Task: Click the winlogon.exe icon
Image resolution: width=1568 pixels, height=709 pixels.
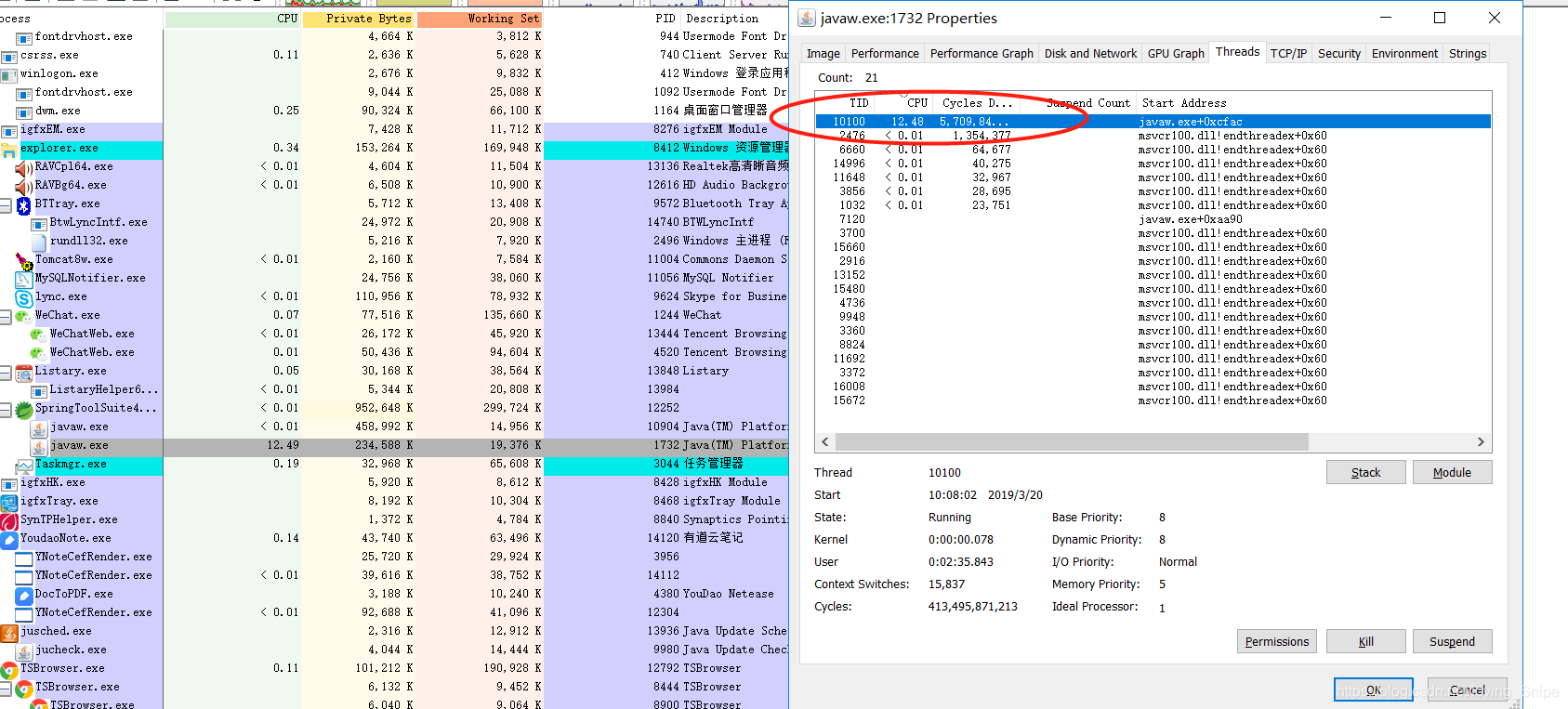Action: (x=9, y=74)
